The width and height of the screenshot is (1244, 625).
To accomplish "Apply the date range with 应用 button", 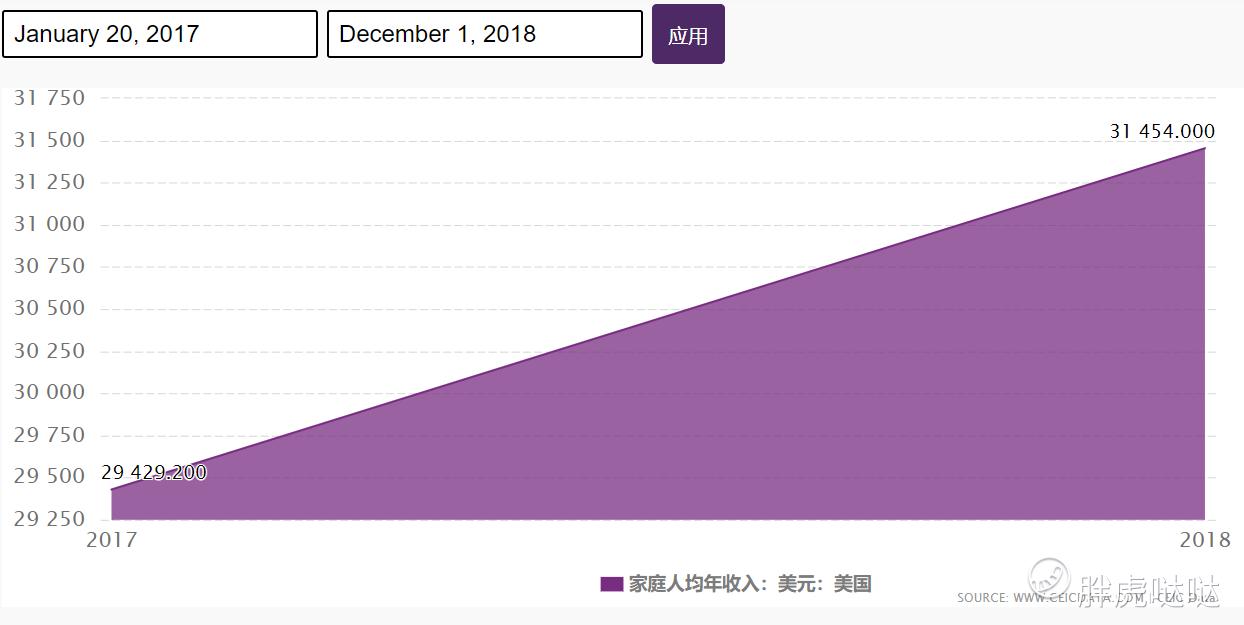I will point(688,34).
